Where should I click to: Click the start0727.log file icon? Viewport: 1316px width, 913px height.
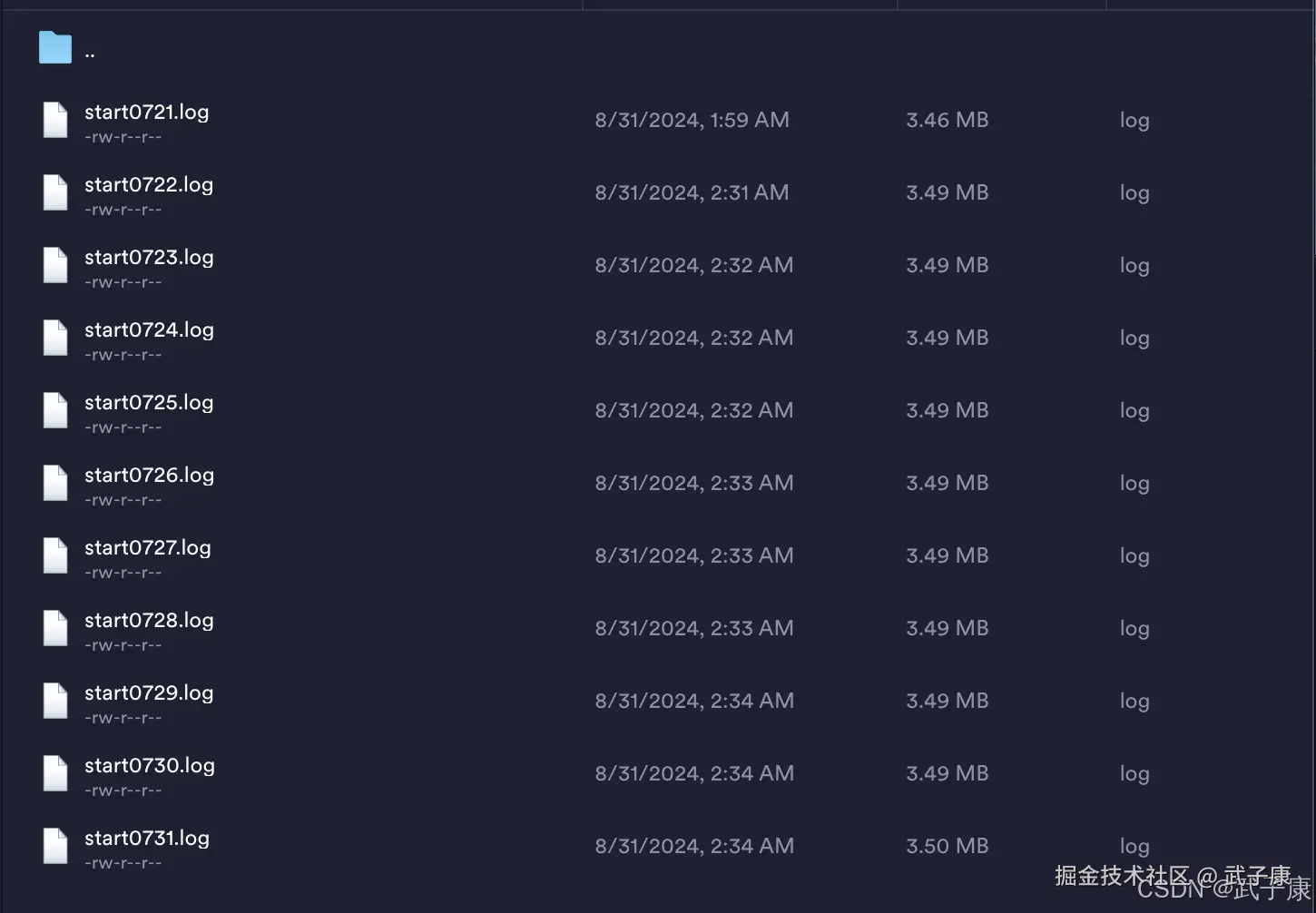pos(54,555)
